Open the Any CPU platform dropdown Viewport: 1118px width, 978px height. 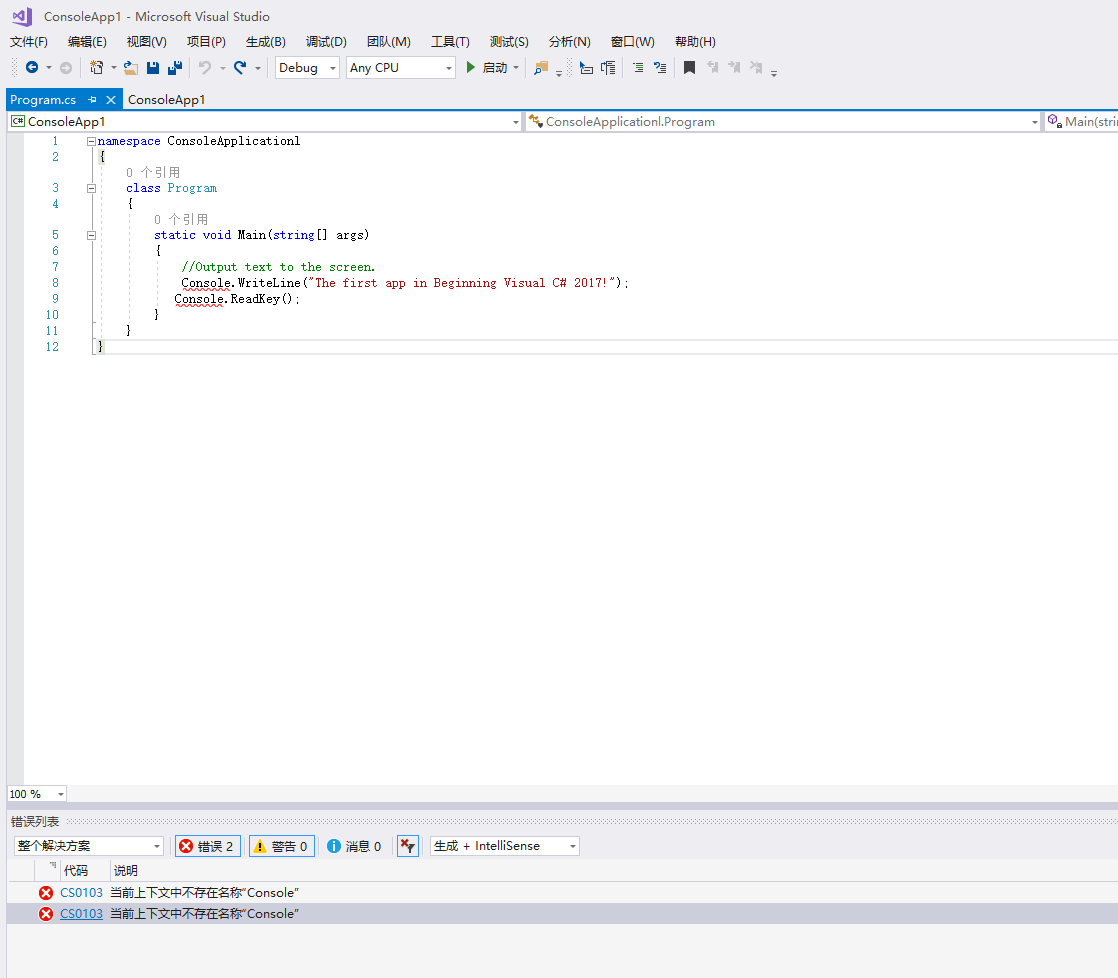click(401, 68)
